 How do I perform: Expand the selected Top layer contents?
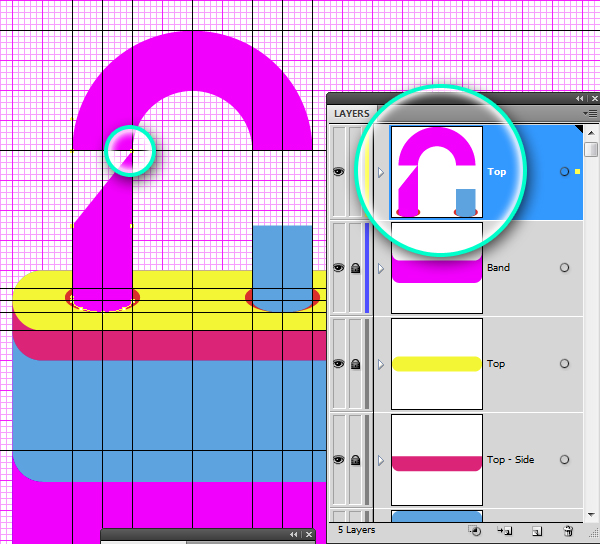381,173
